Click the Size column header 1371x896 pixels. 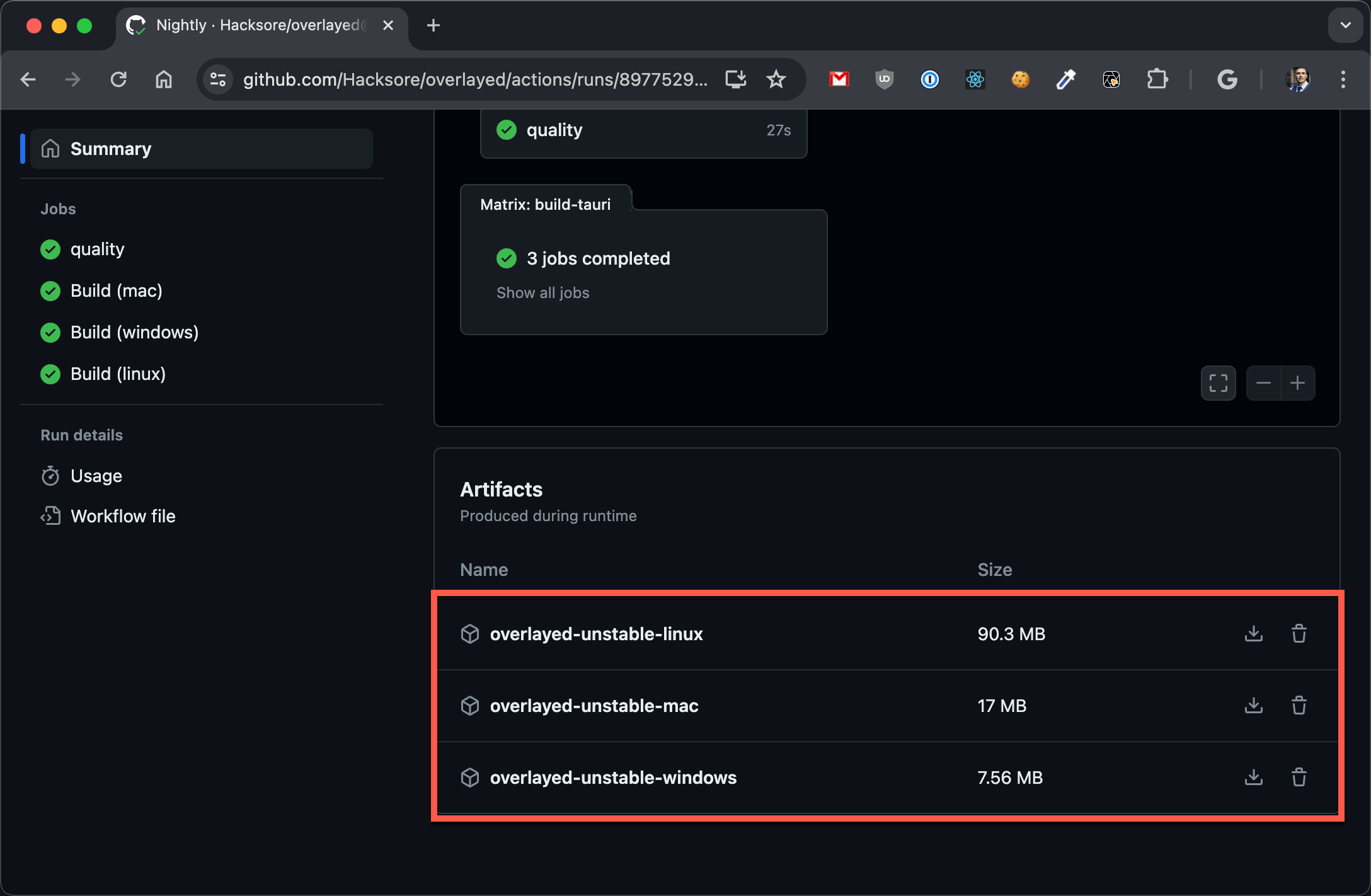click(995, 570)
